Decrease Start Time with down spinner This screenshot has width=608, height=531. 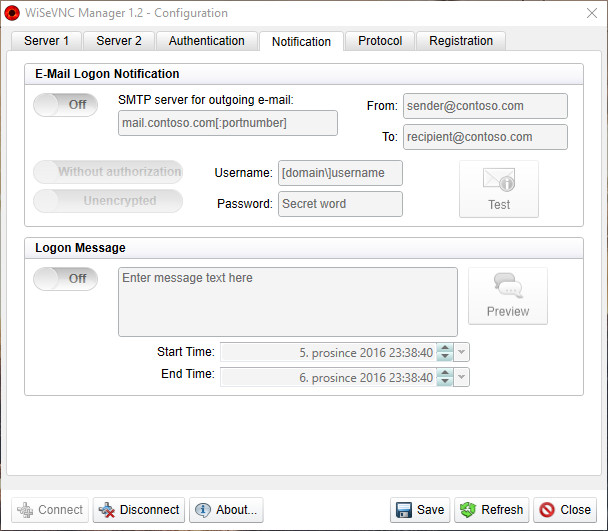(445, 356)
